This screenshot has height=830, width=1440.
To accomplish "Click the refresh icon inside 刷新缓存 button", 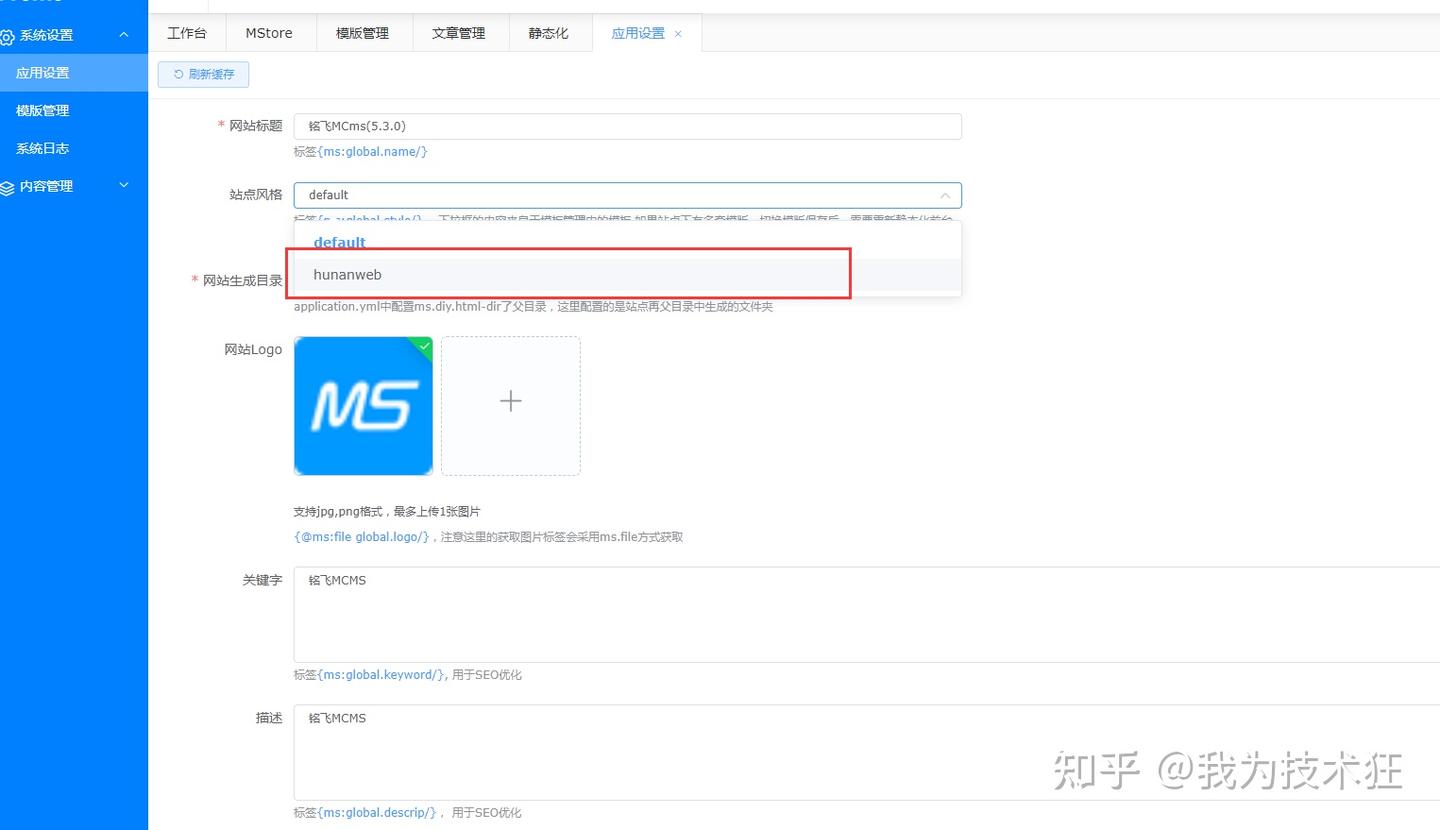I will 177,74.
